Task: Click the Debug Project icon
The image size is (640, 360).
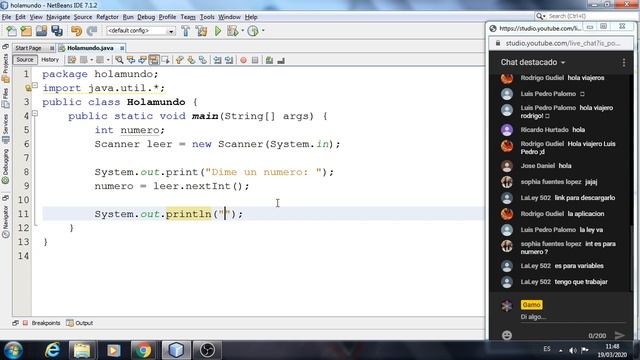Action: point(233,31)
